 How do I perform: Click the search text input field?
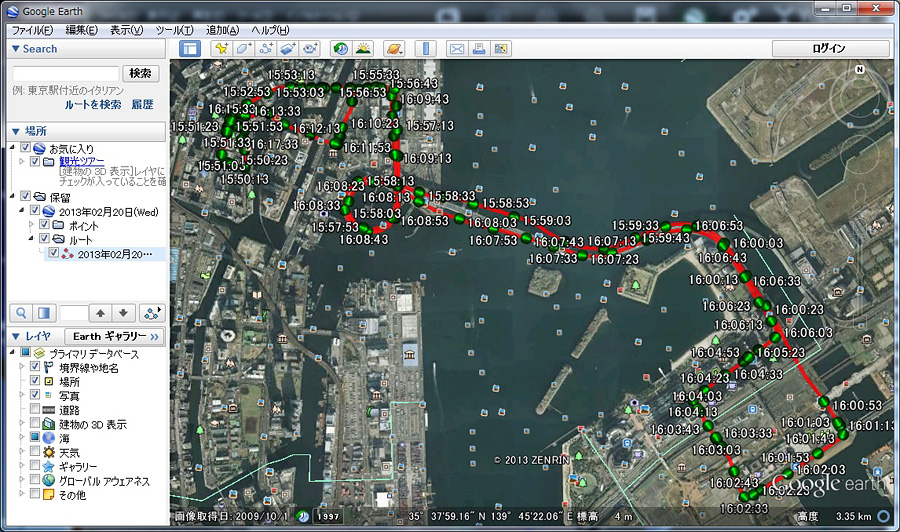65,73
